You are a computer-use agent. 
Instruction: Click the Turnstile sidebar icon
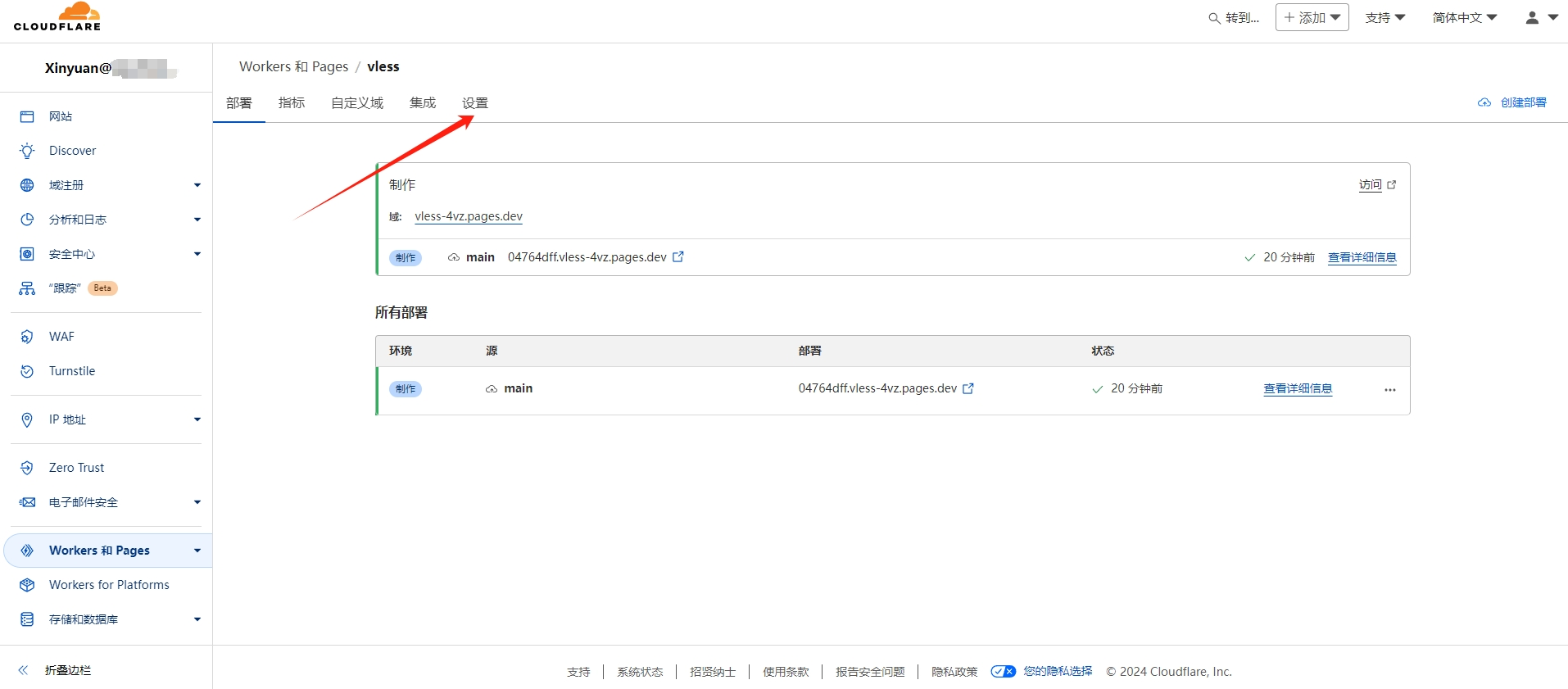coord(27,371)
